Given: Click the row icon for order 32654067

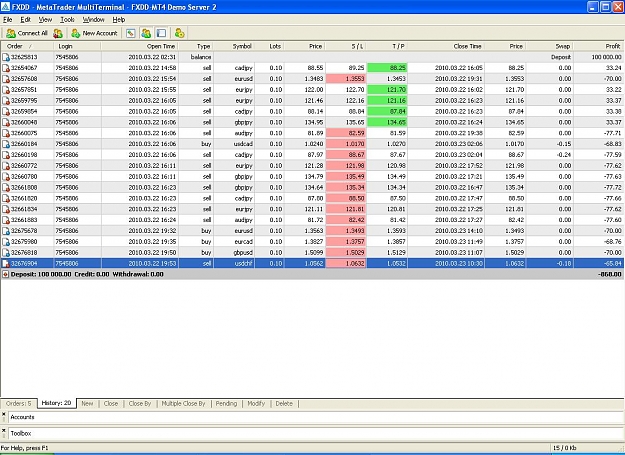Looking at the screenshot, I should (6, 68).
